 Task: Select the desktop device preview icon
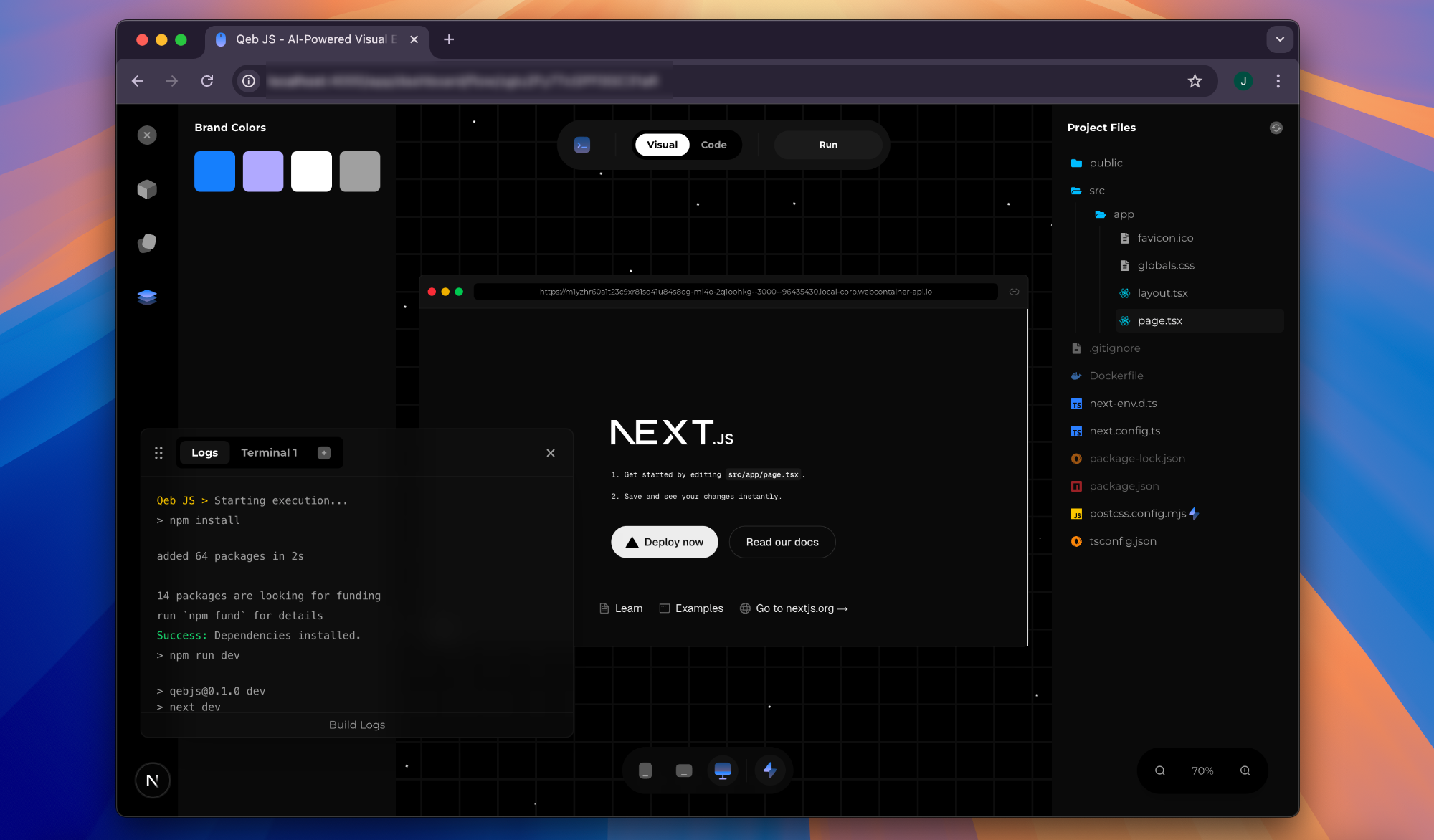tap(723, 770)
